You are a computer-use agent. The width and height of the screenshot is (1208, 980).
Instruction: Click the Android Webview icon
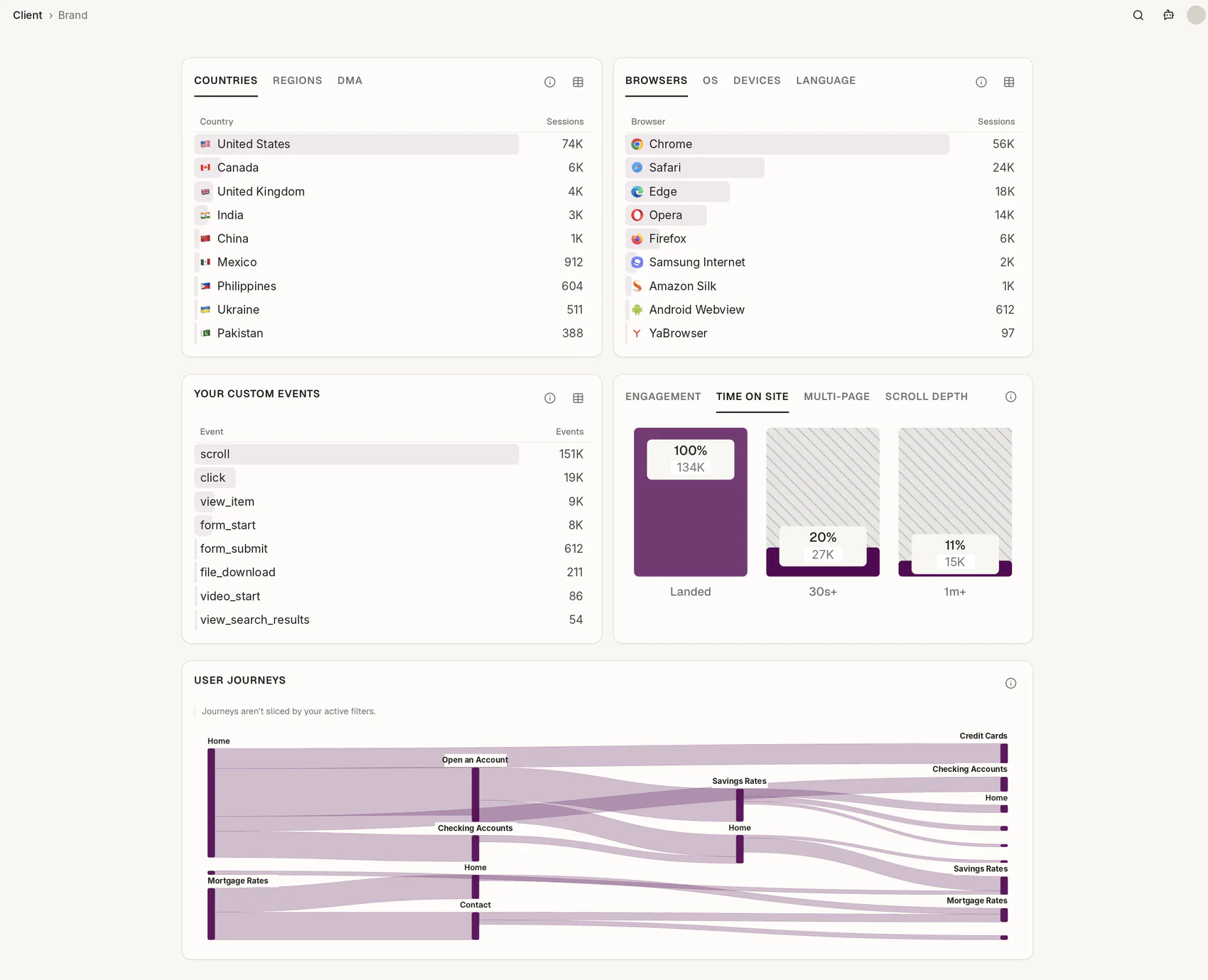(637, 310)
